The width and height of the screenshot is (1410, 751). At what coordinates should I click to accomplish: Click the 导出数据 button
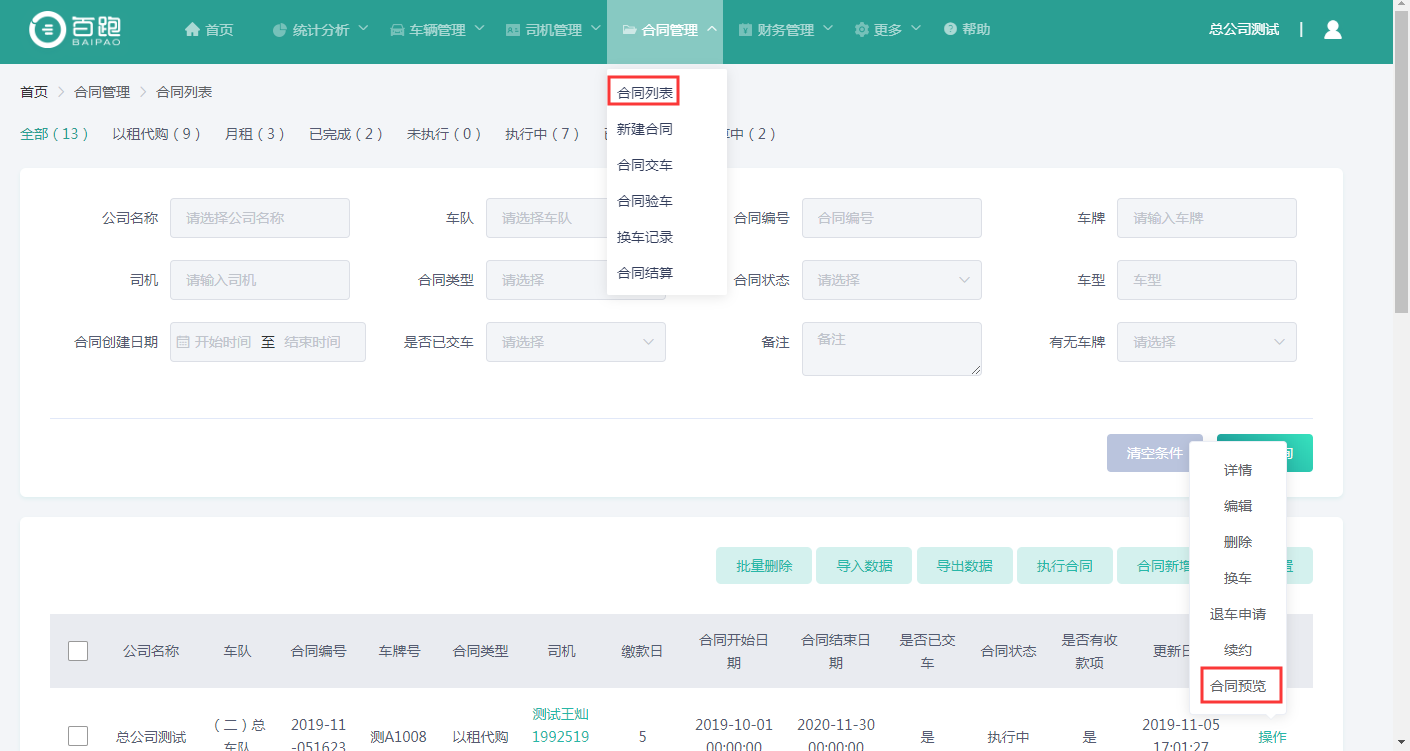click(x=964, y=566)
